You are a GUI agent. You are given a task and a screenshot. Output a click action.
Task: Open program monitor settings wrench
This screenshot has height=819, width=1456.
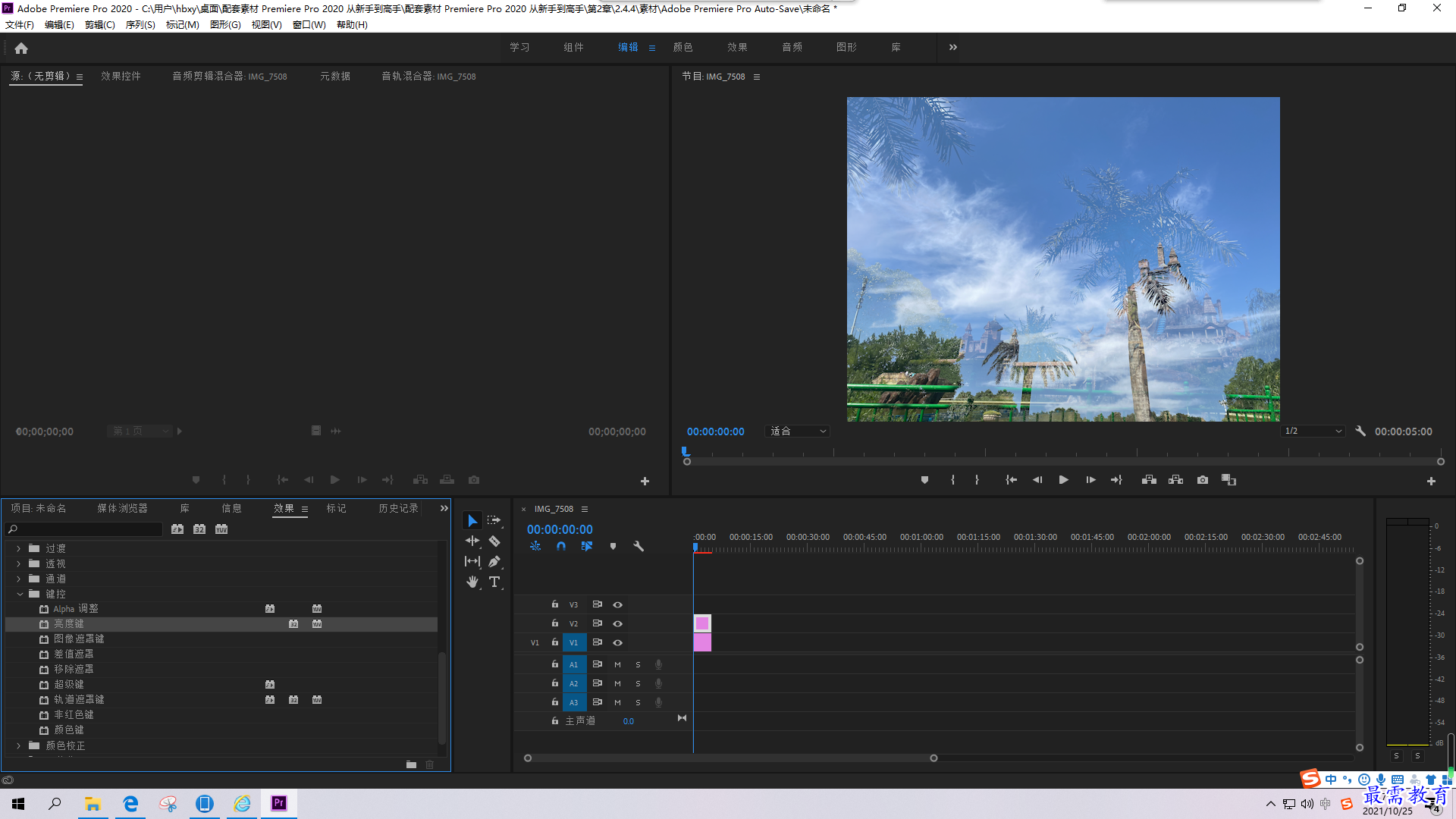pyautogui.click(x=1360, y=431)
